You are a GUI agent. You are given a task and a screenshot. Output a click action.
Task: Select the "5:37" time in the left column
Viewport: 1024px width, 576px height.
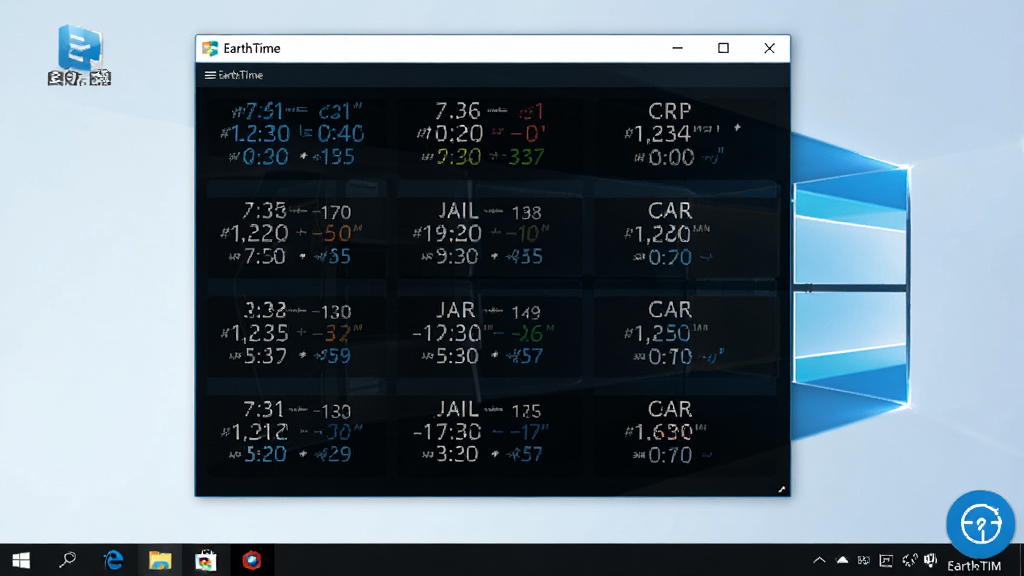click(x=264, y=356)
